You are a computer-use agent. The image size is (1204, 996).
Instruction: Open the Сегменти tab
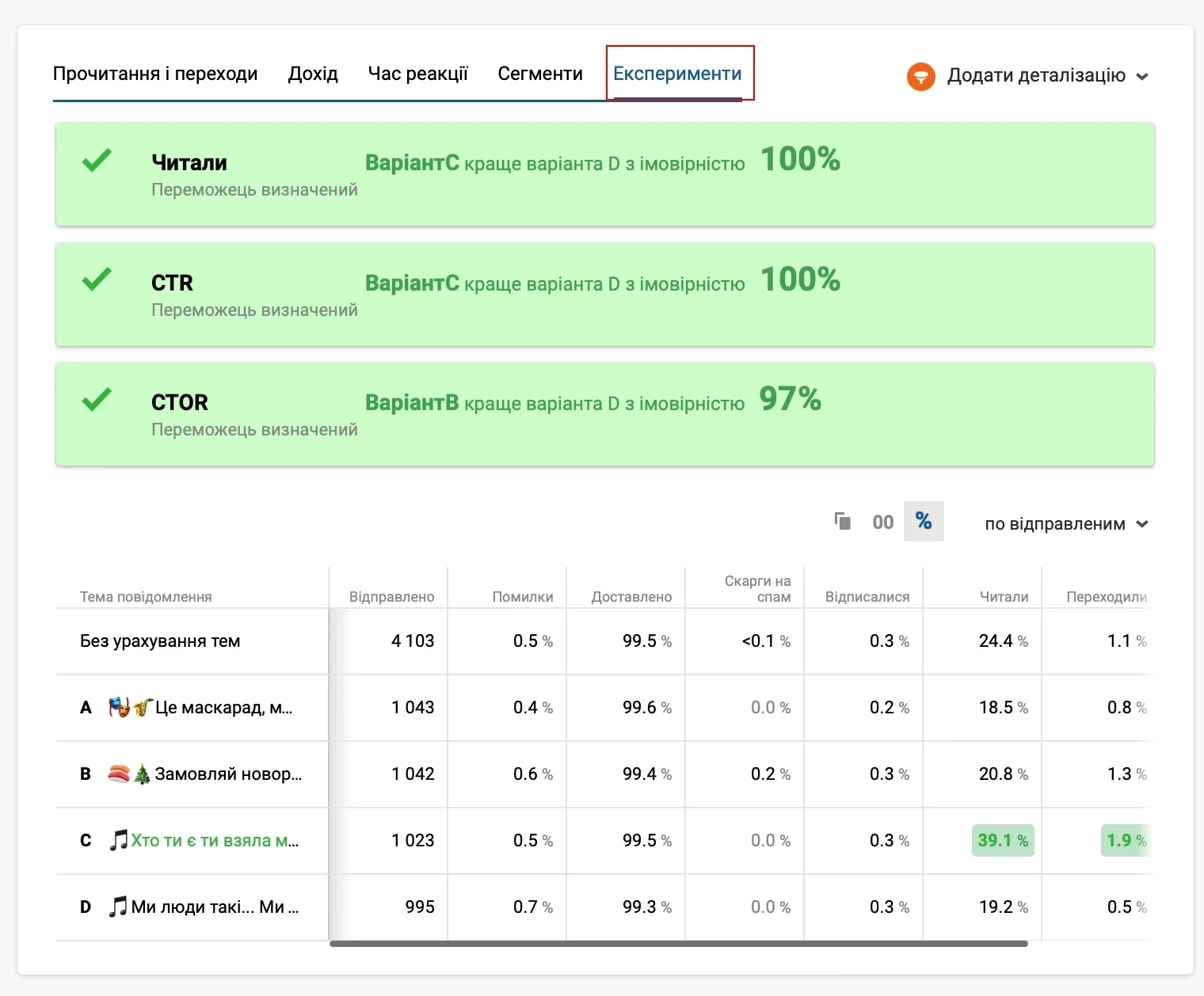(540, 73)
